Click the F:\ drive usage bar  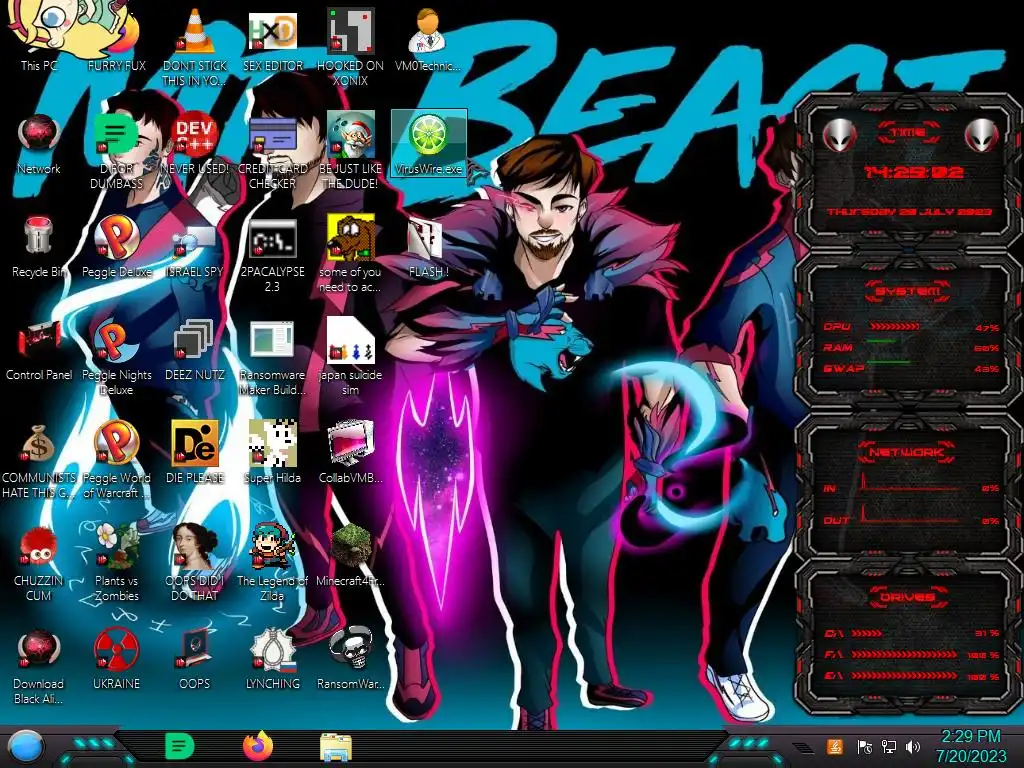point(904,654)
